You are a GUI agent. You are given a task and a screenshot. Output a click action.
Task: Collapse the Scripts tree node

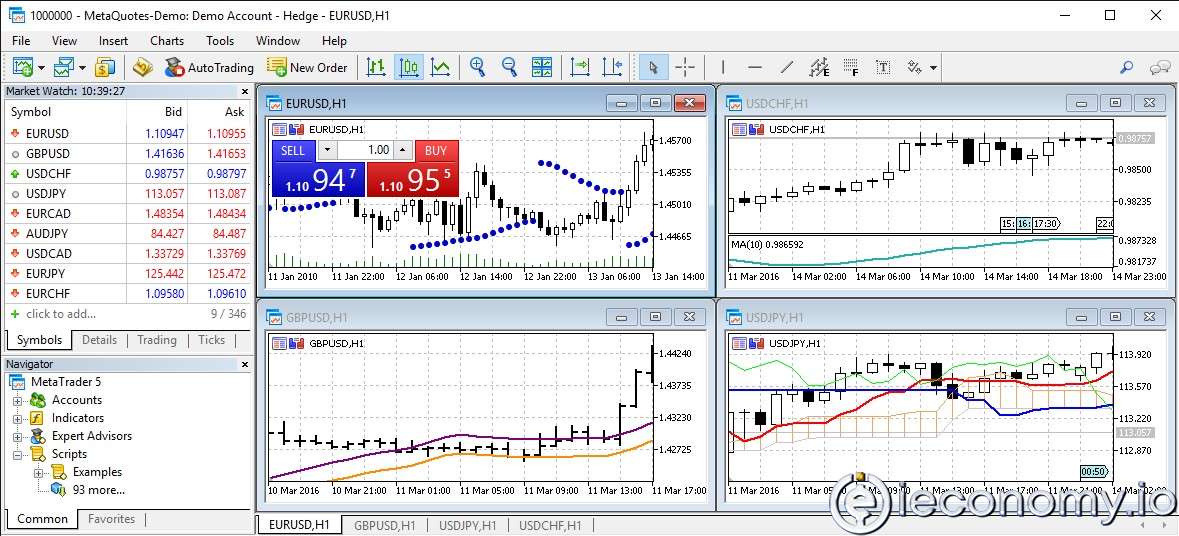click(x=17, y=454)
